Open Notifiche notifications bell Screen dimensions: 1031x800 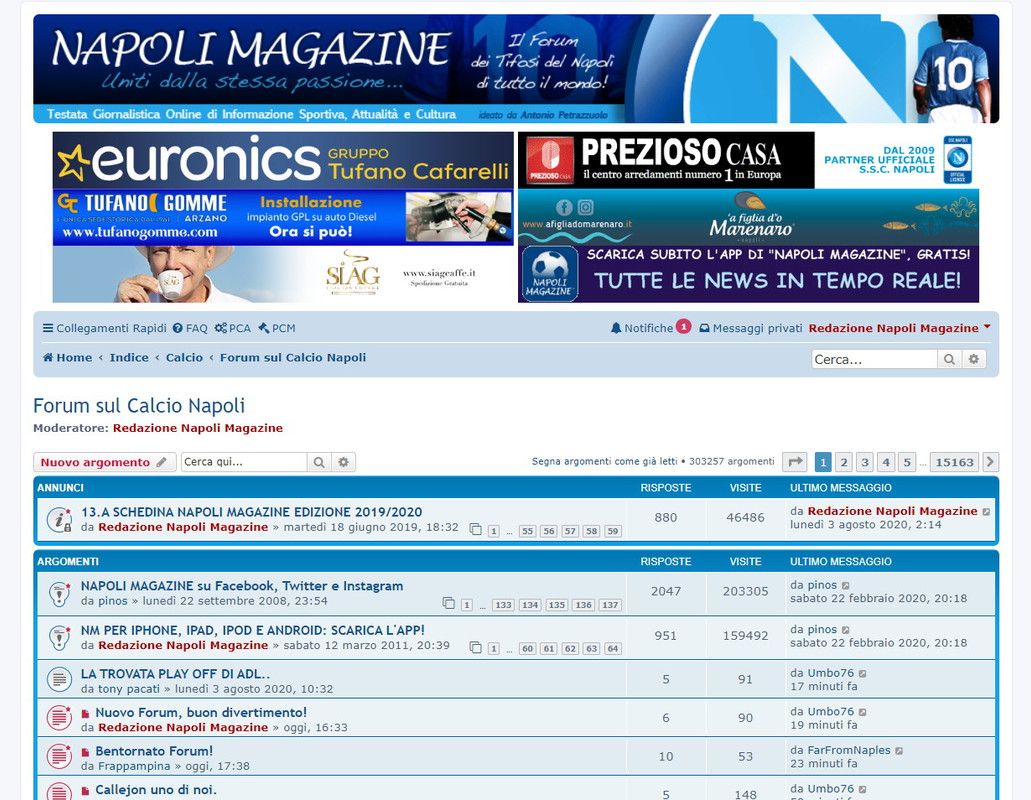coord(642,328)
